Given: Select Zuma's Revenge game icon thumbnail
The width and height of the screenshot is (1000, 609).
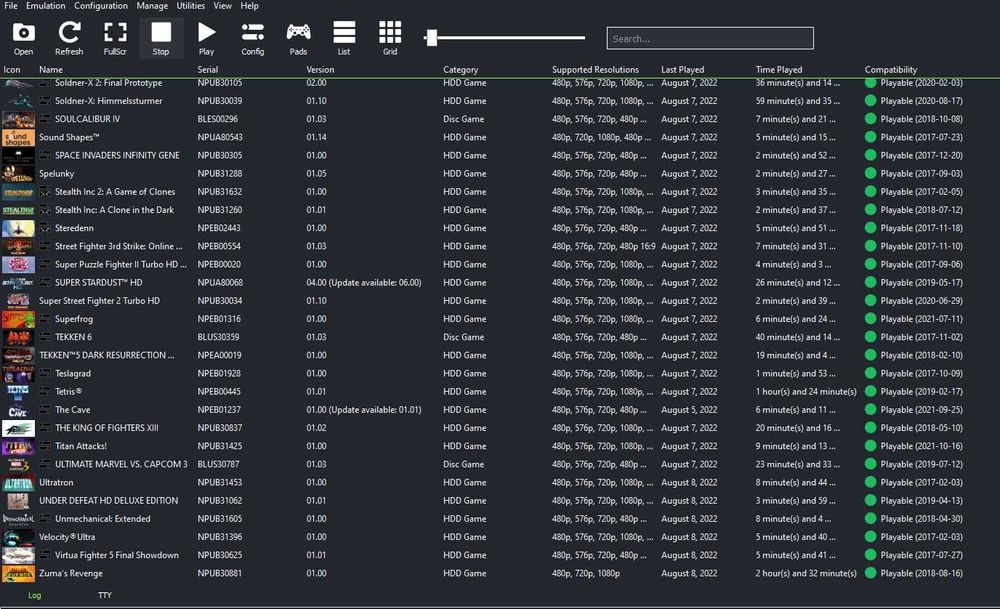Looking at the screenshot, I should tap(18, 573).
